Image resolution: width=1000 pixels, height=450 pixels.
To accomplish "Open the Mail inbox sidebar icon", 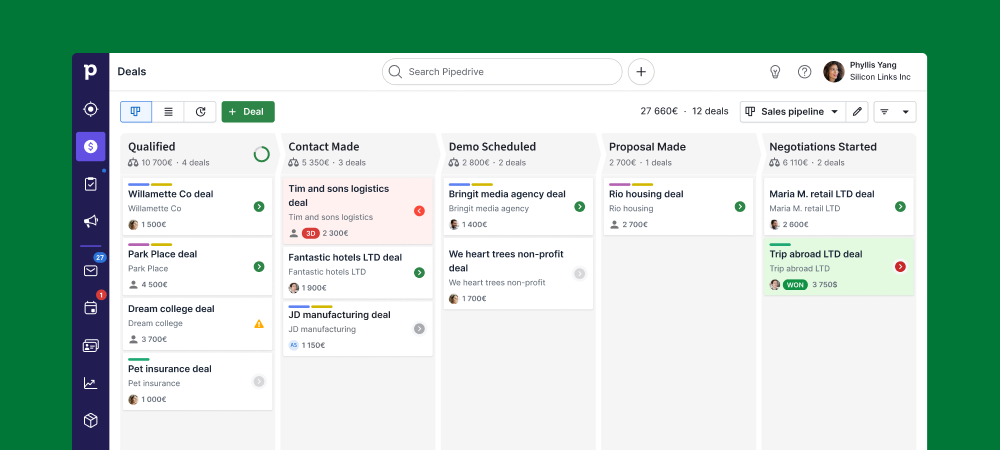I will tap(90, 270).
